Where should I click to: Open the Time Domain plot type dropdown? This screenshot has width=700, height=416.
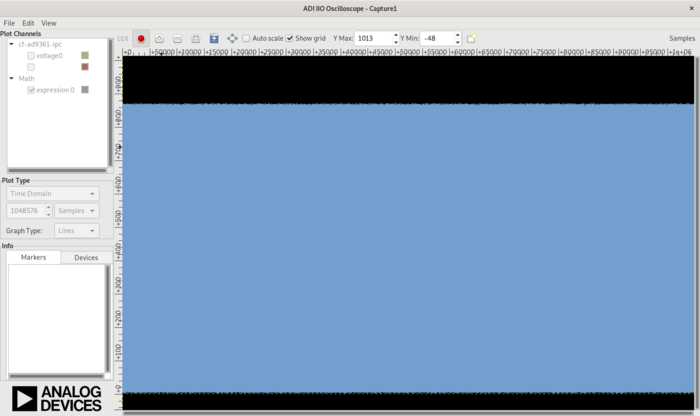[x=53, y=194]
